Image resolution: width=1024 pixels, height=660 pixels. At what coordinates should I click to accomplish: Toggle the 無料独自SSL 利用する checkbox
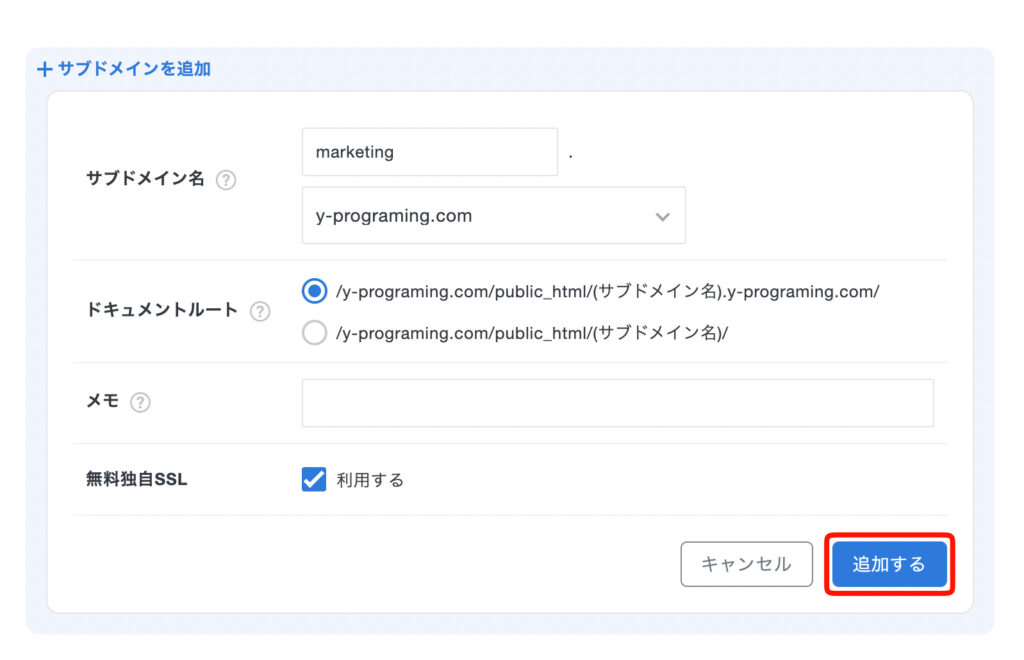point(314,480)
